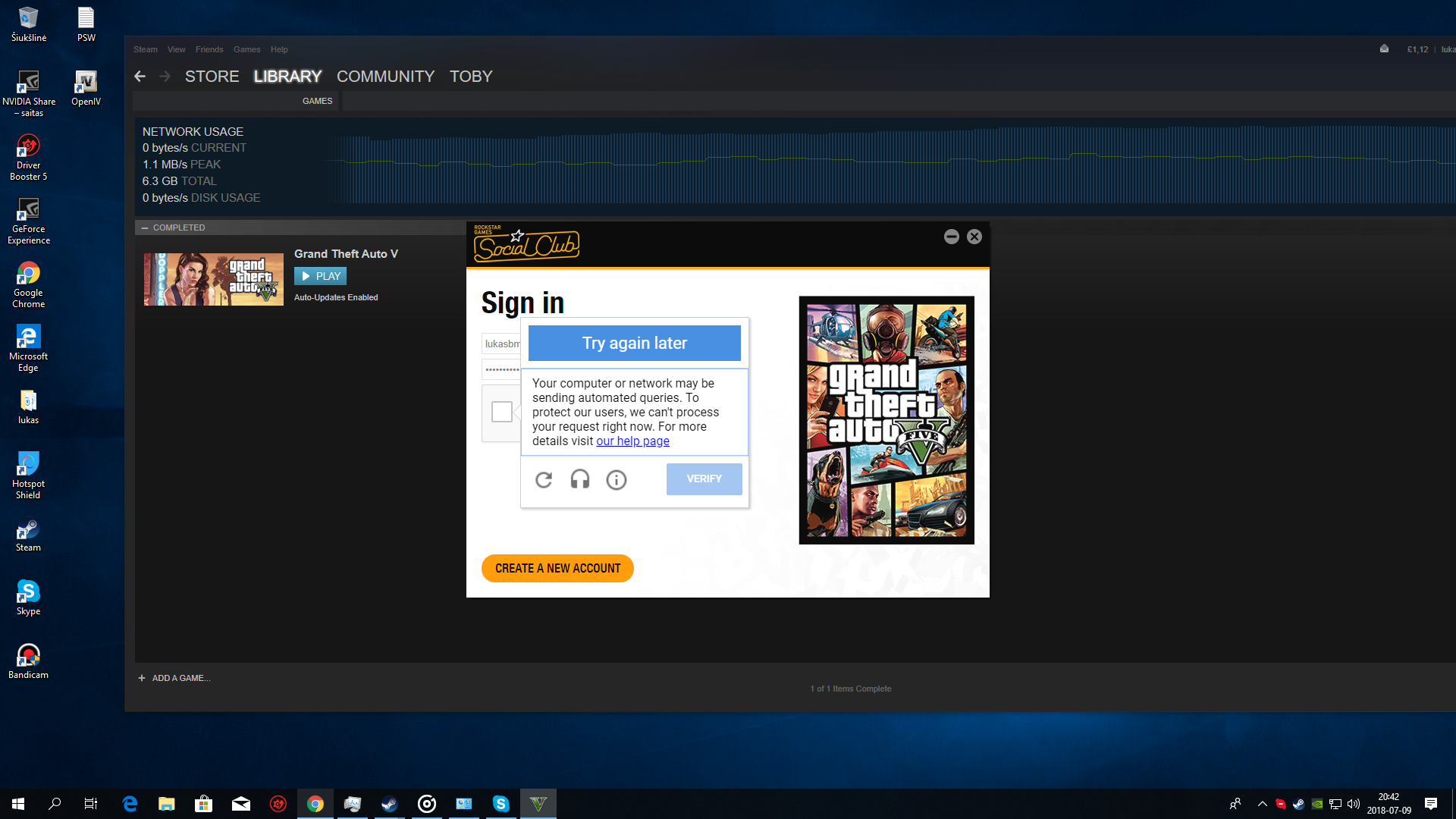The height and width of the screenshot is (819, 1456).
Task: Open Task View on taskbar
Action: point(91,804)
